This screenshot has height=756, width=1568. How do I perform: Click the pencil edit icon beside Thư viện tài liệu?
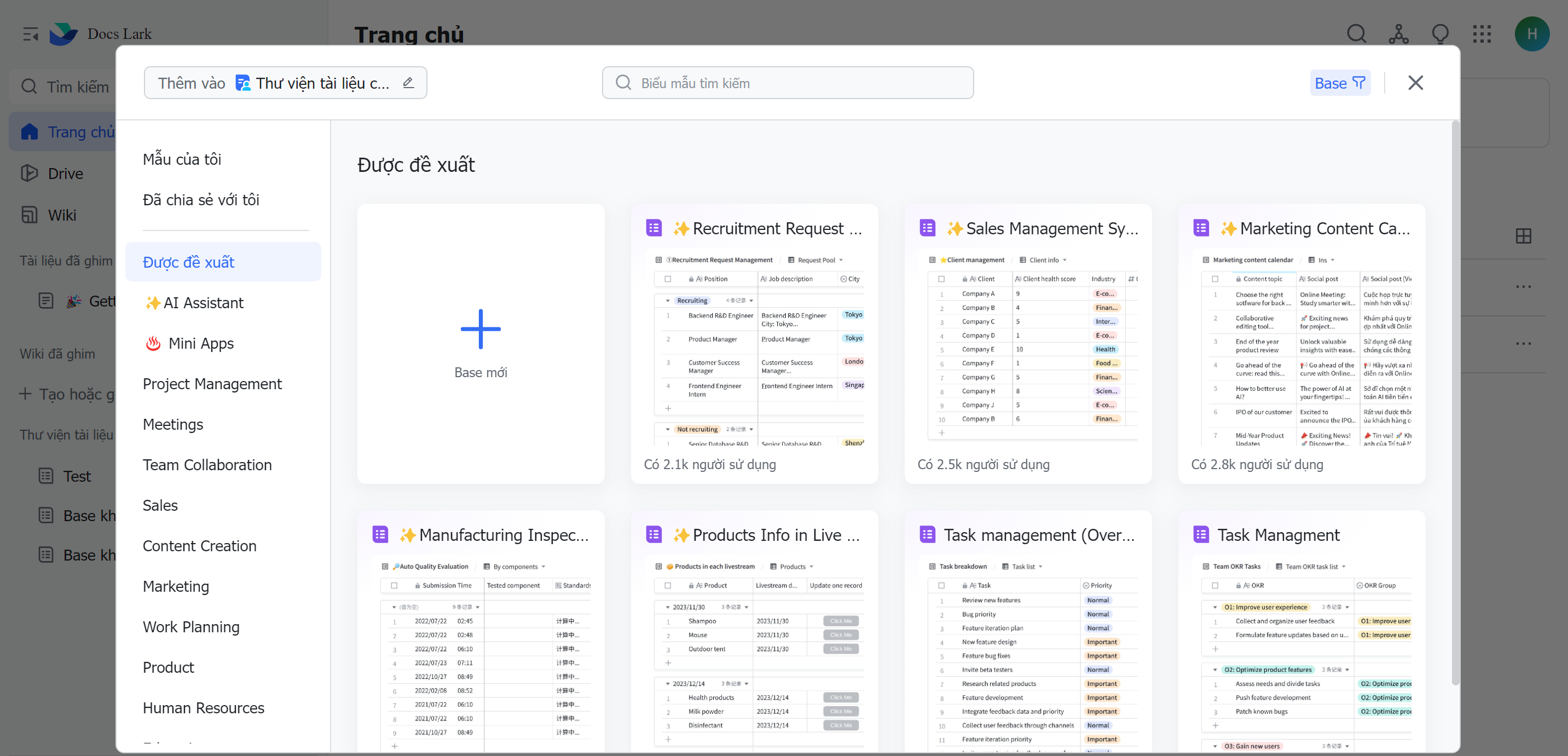pos(408,83)
